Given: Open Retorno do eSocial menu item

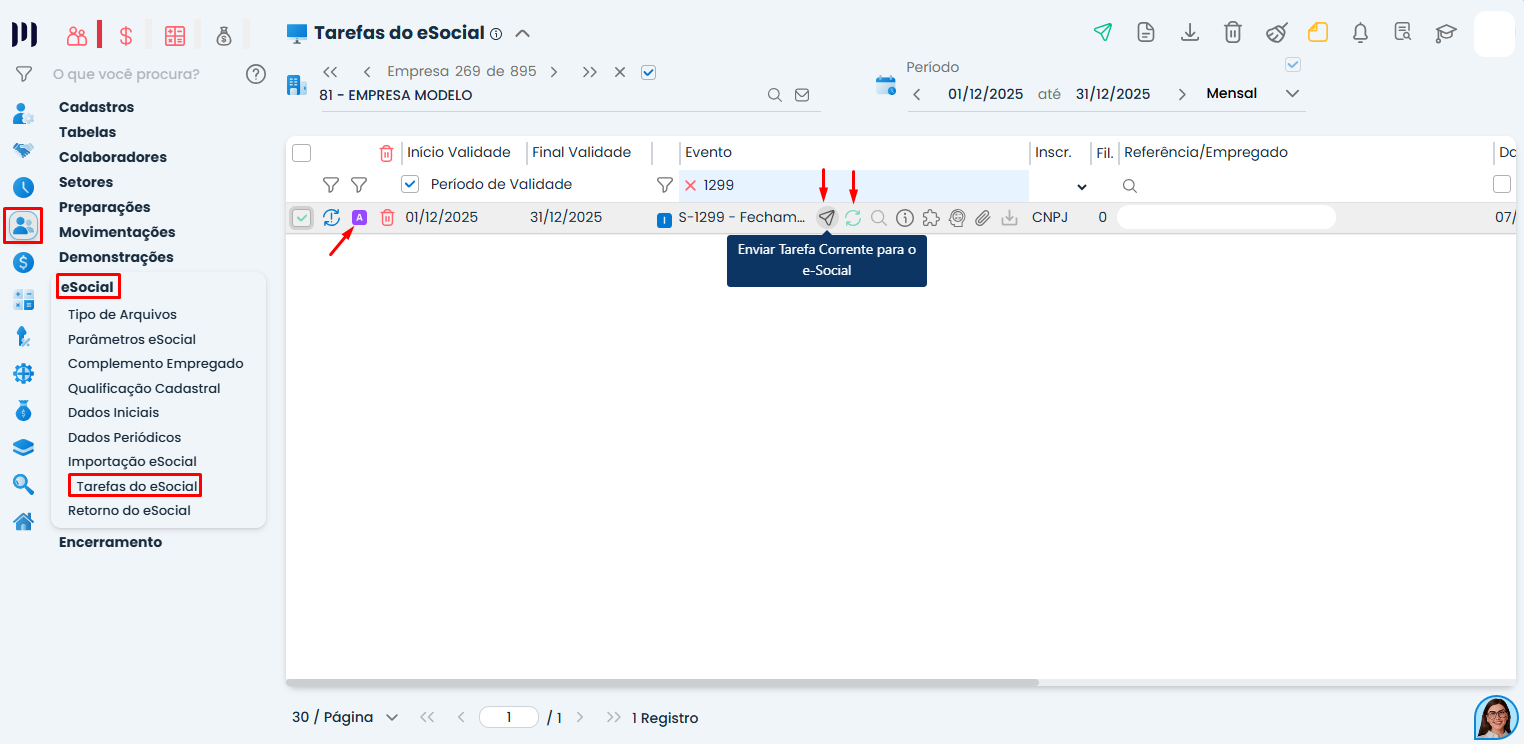Looking at the screenshot, I should pyautogui.click(x=129, y=510).
